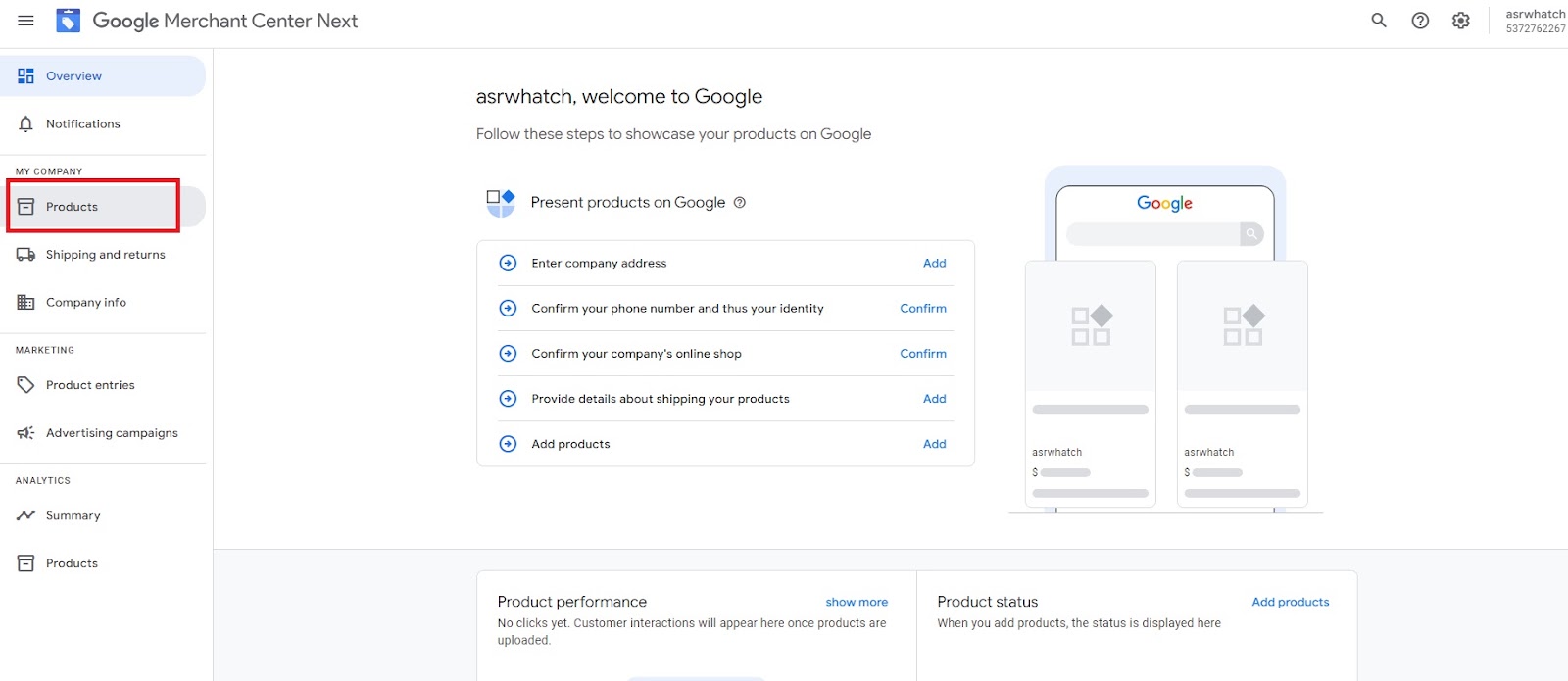Open Shipping and returns
This screenshot has width=1568, height=681.
103,255
